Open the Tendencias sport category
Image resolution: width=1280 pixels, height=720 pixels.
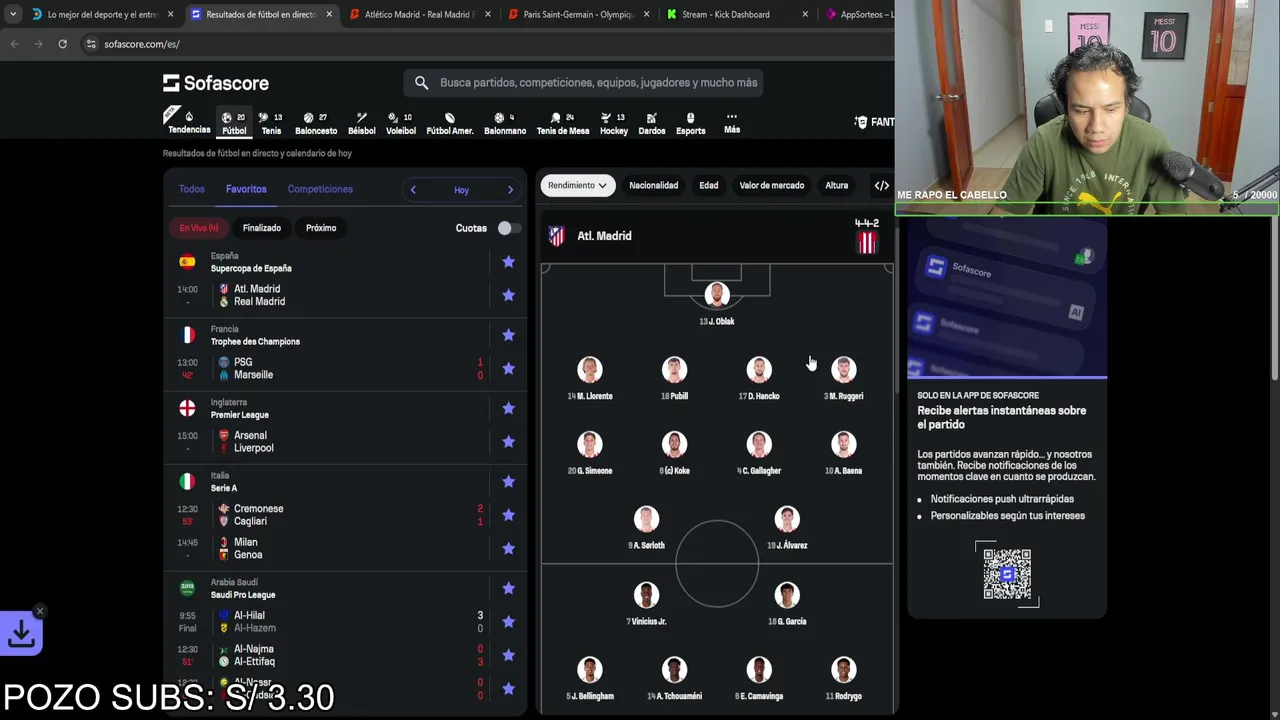[188, 122]
